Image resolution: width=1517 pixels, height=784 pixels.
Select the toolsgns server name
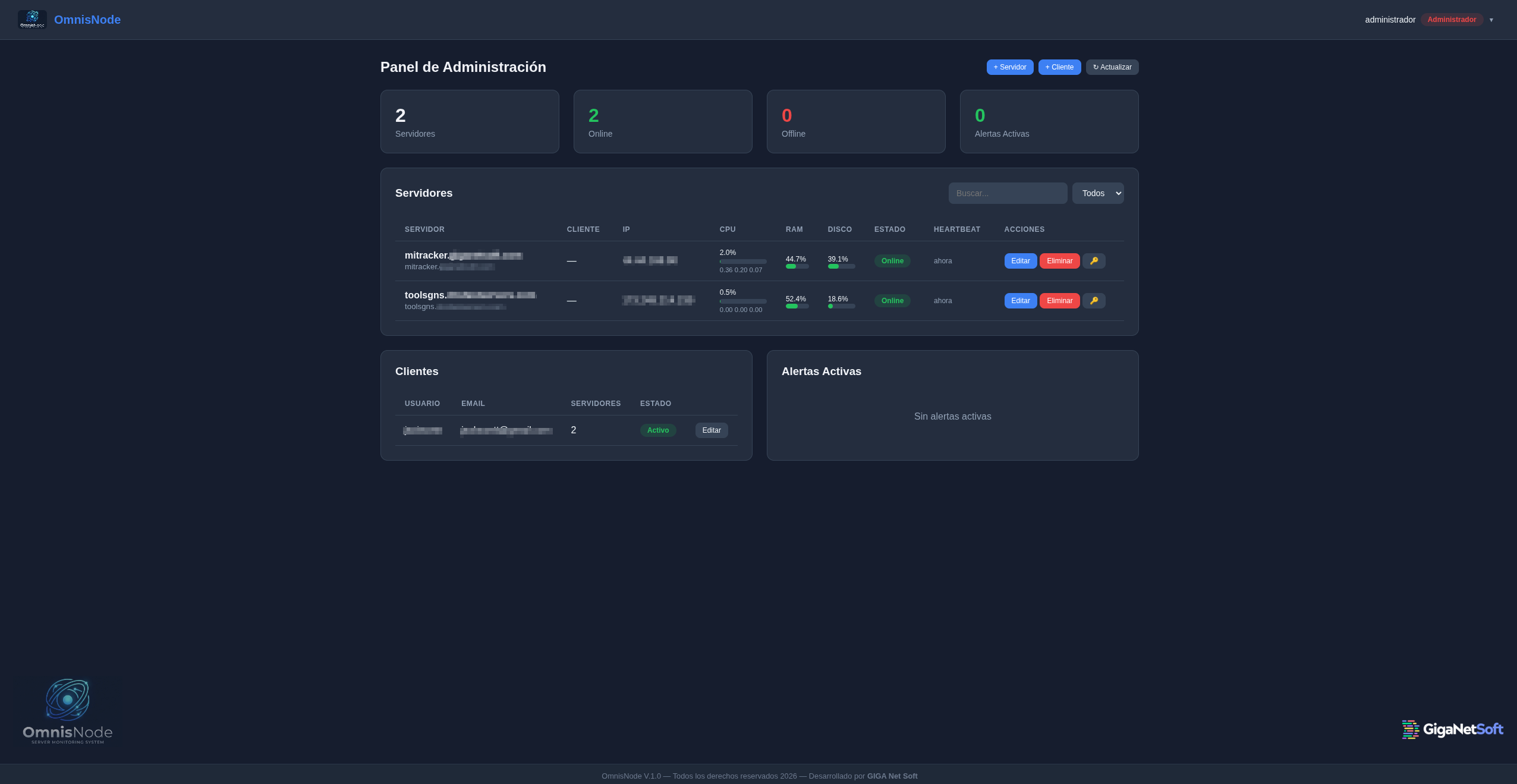click(x=470, y=295)
